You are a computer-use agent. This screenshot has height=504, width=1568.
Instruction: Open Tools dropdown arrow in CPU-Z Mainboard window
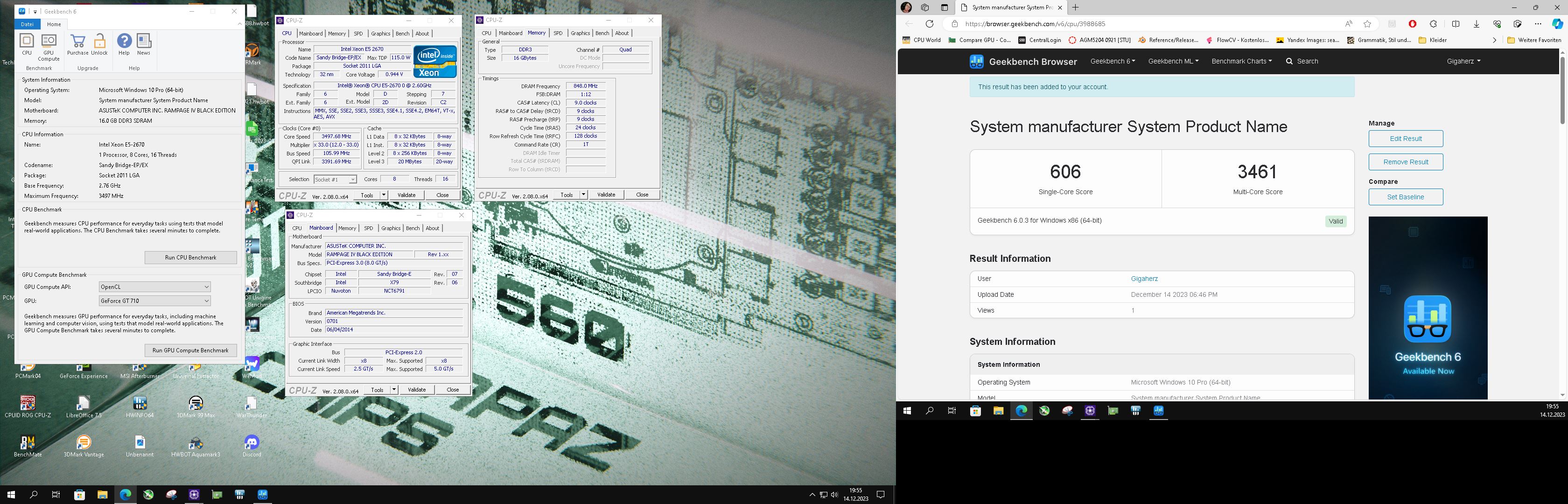[394, 390]
